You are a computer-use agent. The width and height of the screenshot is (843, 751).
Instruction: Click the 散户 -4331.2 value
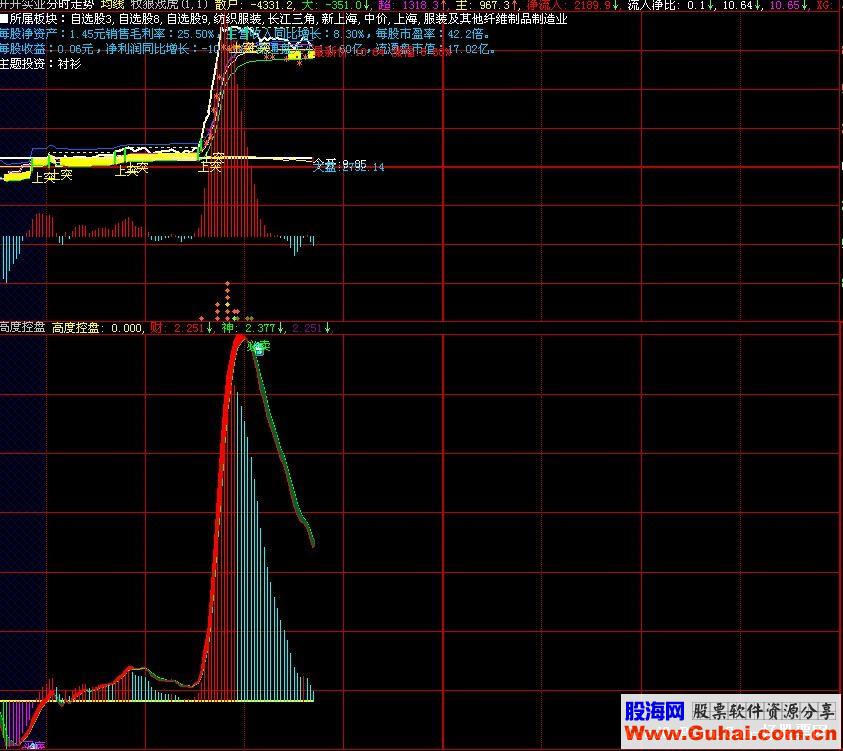(x=254, y=5)
